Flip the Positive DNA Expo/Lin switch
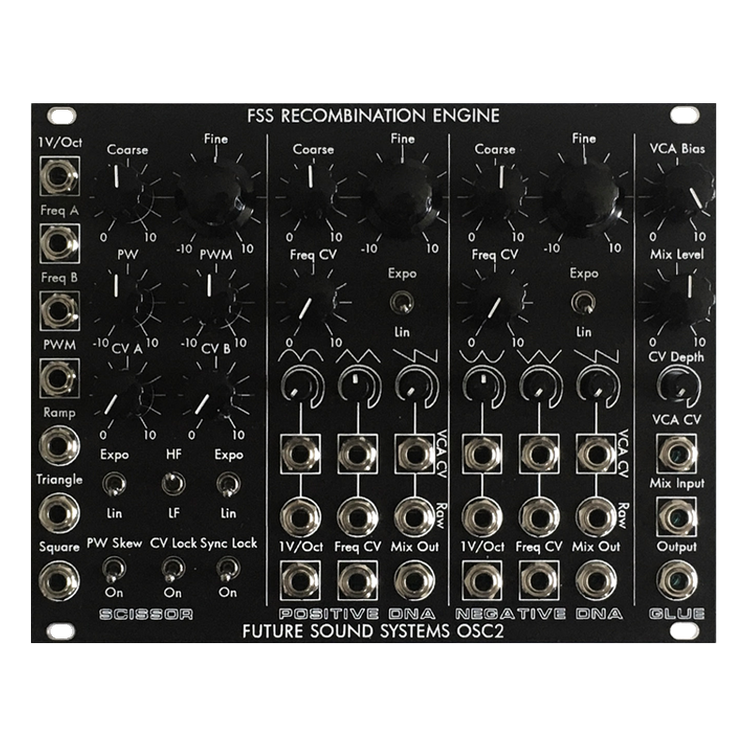Viewport: 750px width, 750px height. pyautogui.click(x=402, y=303)
